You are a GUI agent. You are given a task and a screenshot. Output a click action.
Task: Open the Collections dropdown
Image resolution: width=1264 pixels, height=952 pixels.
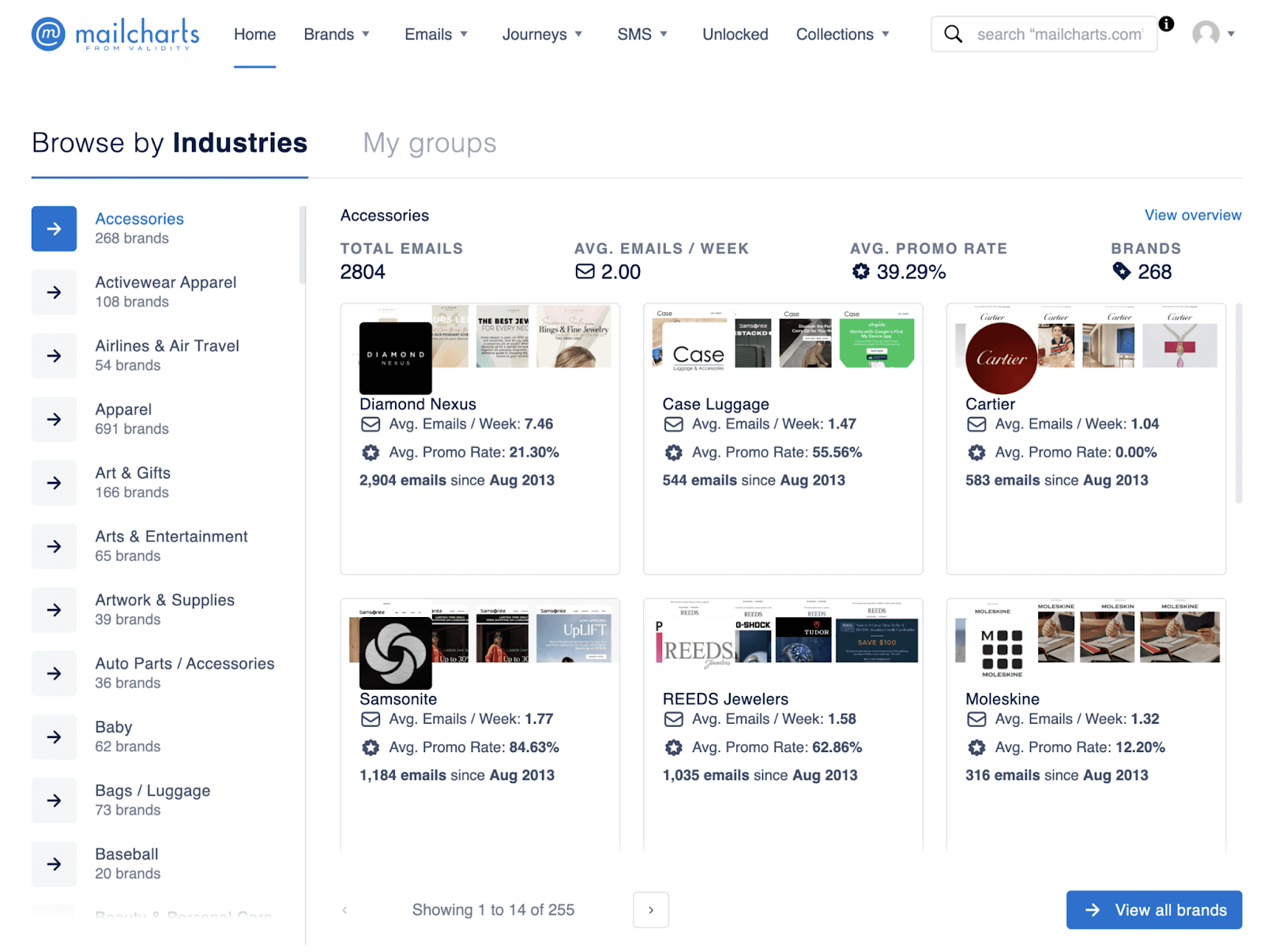[x=842, y=35]
